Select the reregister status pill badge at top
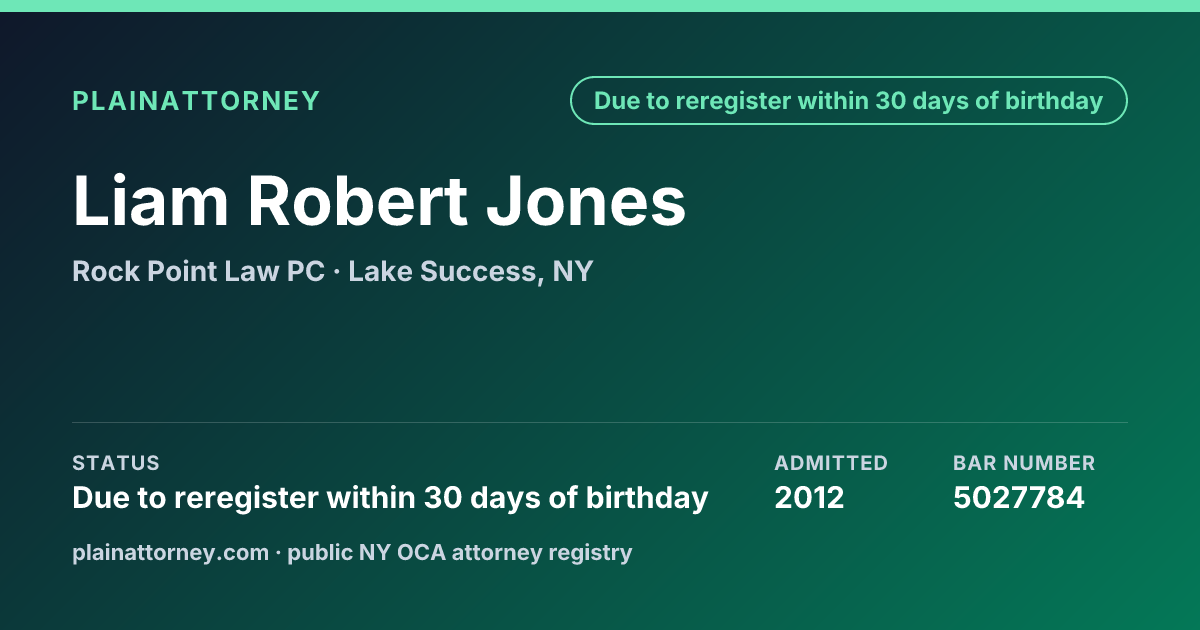1200x630 pixels. (849, 101)
